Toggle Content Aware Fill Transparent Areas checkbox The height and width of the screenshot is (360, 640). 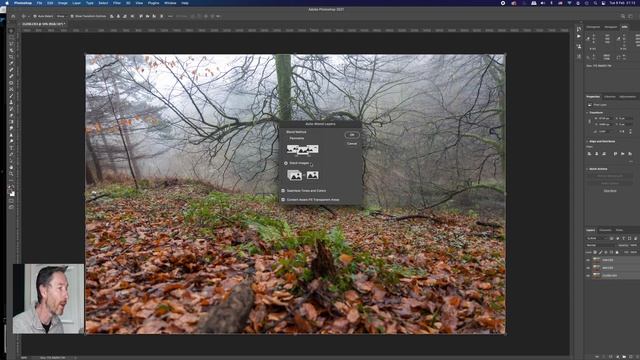pos(283,200)
